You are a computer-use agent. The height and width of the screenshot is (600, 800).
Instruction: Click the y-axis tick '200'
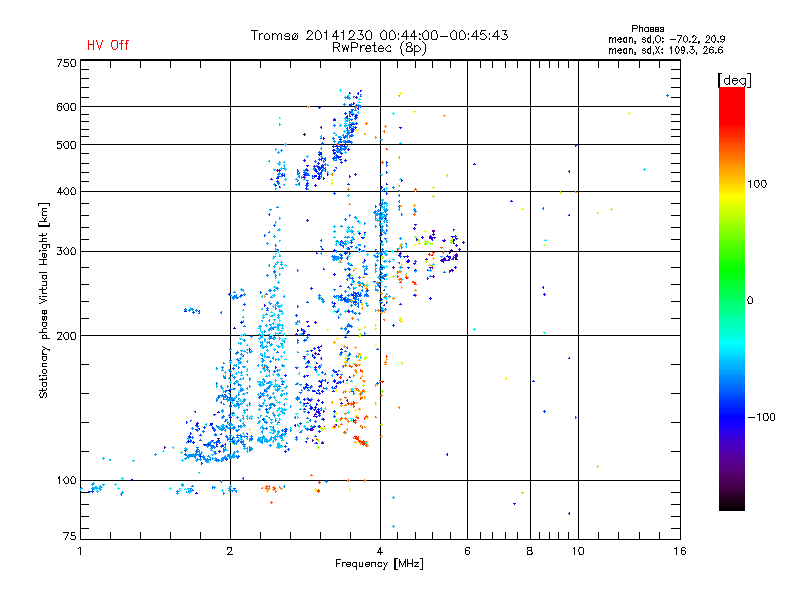[x=66, y=336]
